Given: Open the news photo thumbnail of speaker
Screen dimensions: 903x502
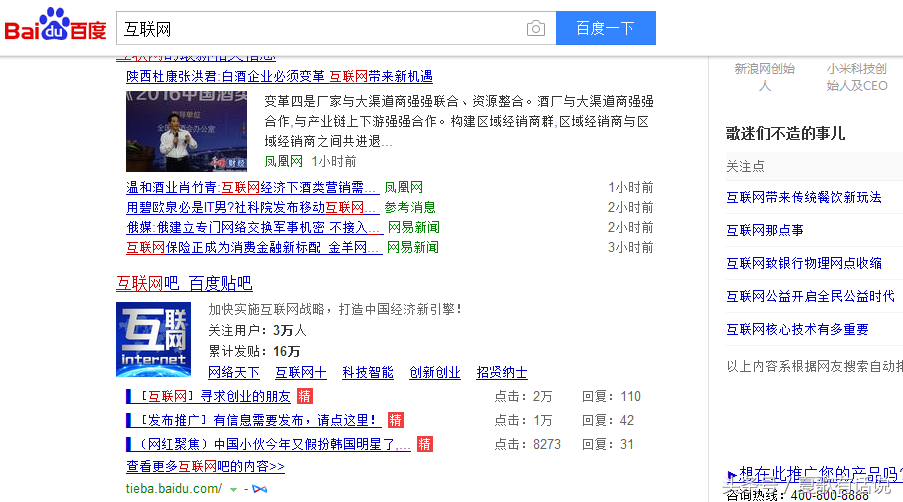Looking at the screenshot, I should pyautogui.click(x=187, y=131).
